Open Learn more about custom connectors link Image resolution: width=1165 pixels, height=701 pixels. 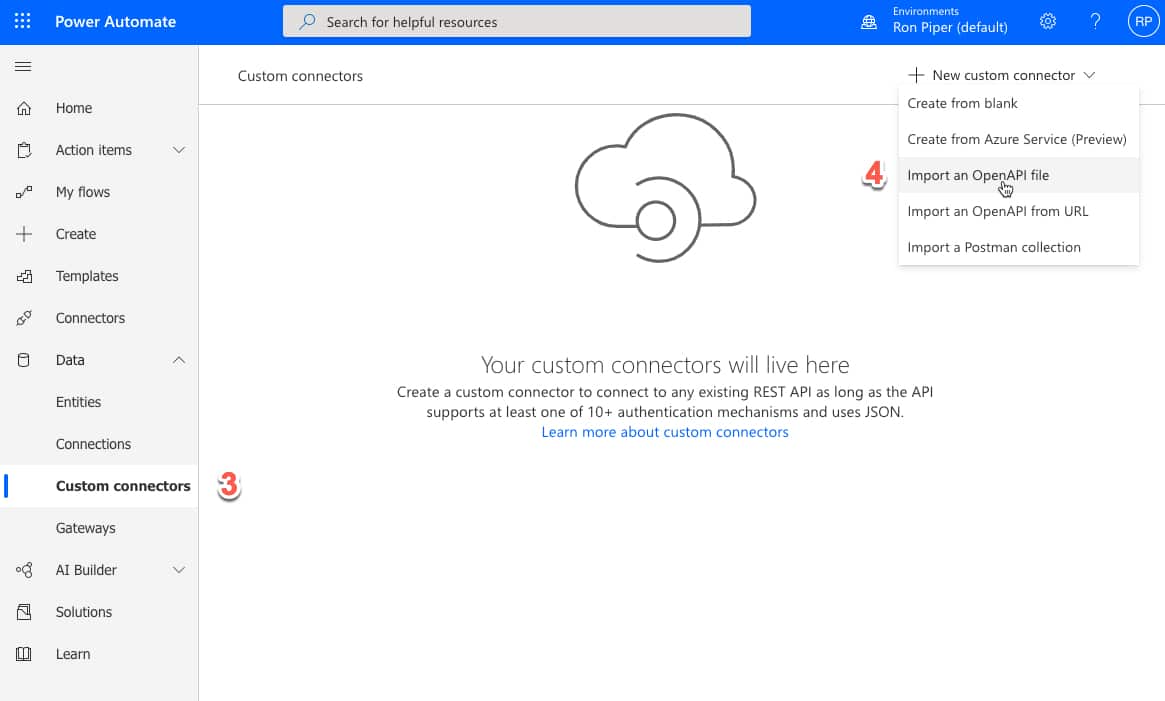665,432
